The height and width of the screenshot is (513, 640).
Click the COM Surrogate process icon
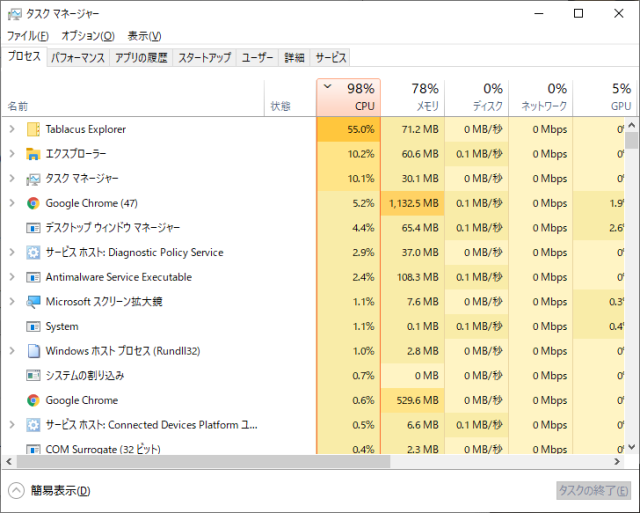(33, 449)
